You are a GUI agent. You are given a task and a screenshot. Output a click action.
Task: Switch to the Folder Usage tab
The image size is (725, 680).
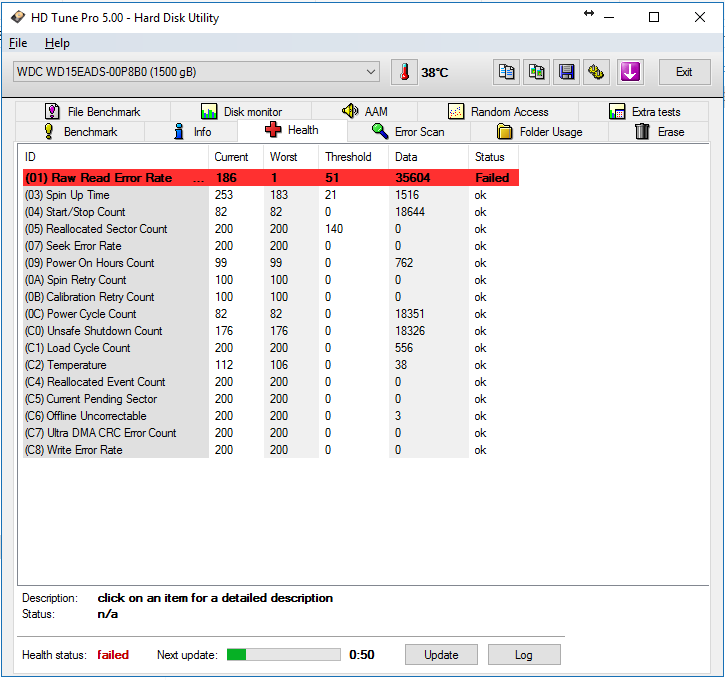pos(539,132)
